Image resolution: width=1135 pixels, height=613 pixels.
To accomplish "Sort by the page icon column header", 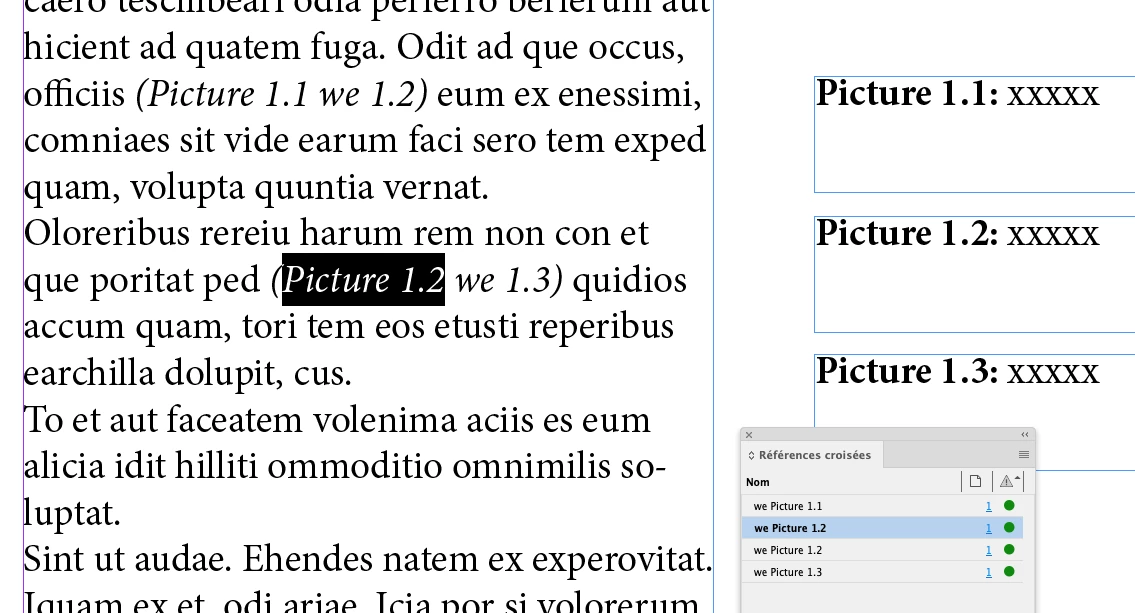I will coord(976,481).
